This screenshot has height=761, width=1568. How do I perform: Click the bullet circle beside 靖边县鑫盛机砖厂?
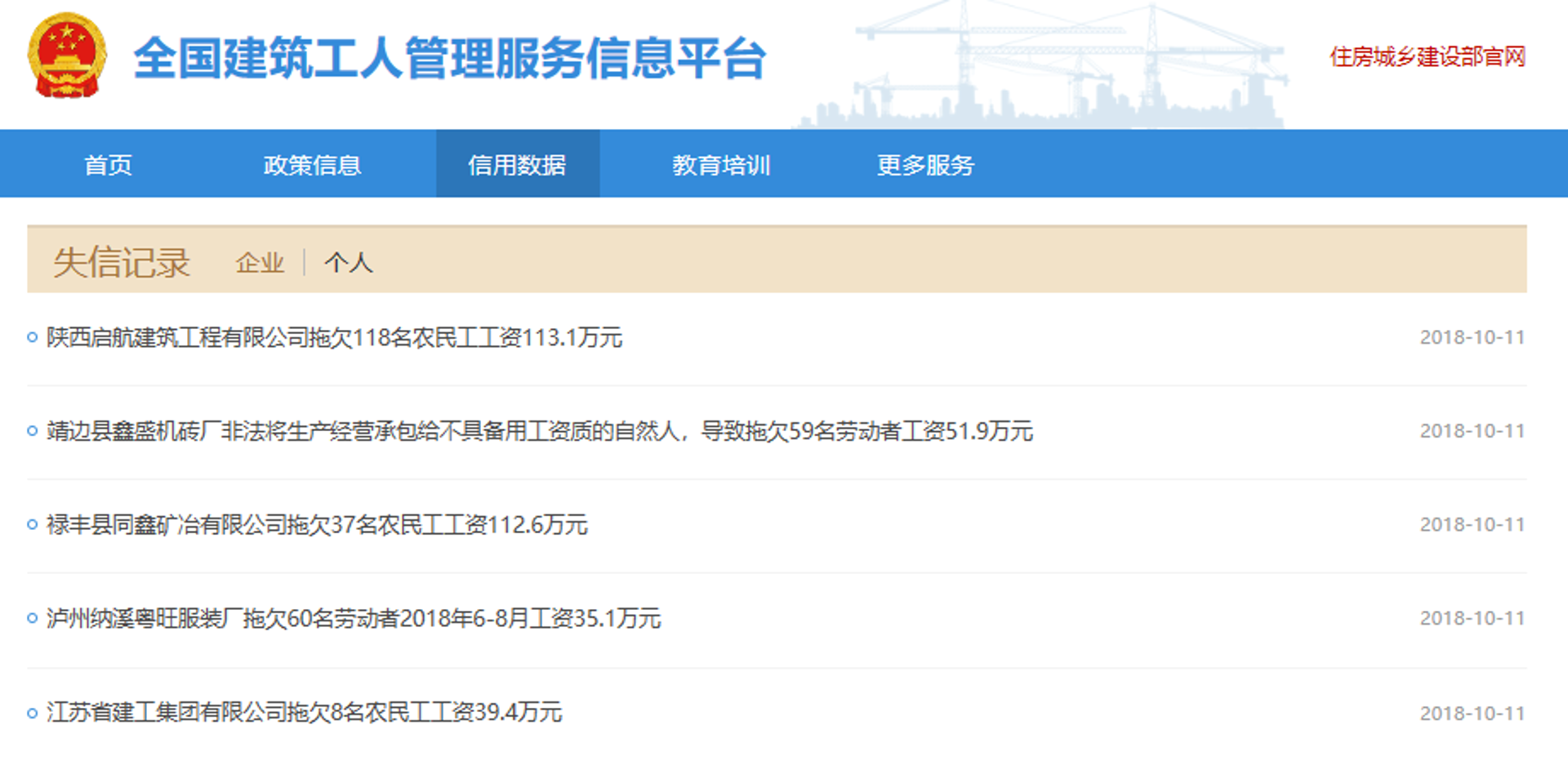(33, 430)
